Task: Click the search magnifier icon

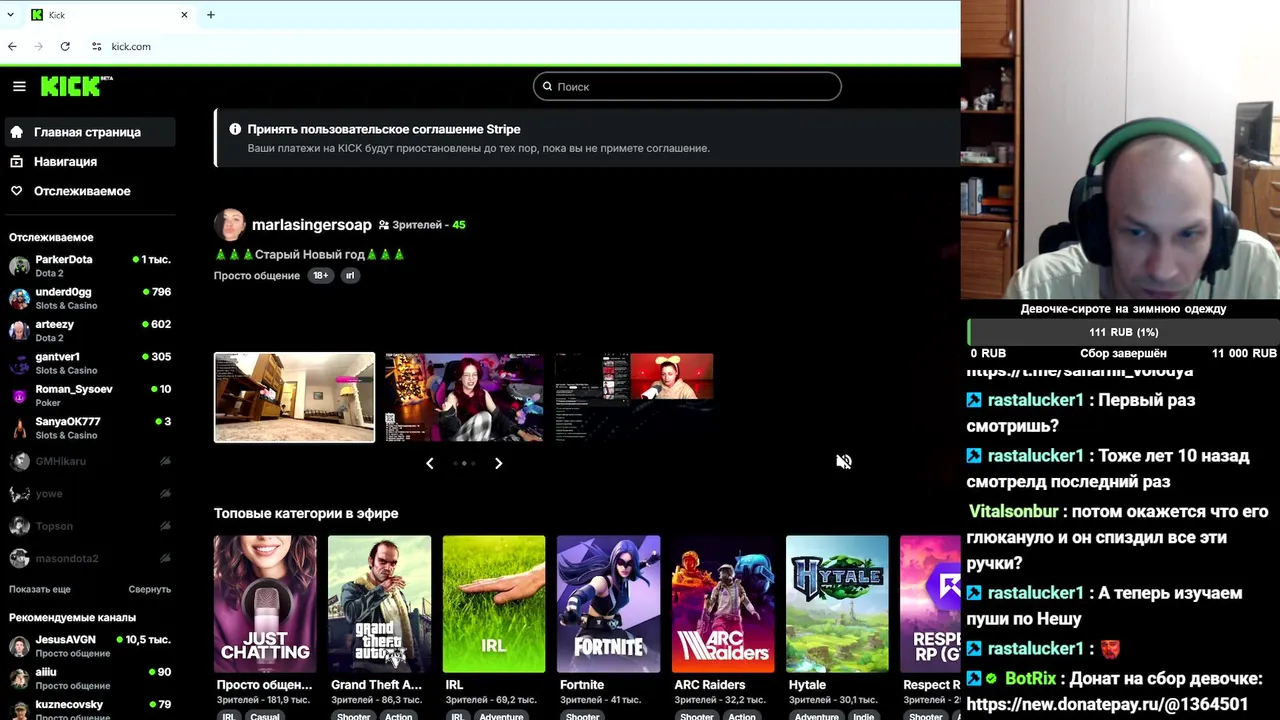Action: 547,86
